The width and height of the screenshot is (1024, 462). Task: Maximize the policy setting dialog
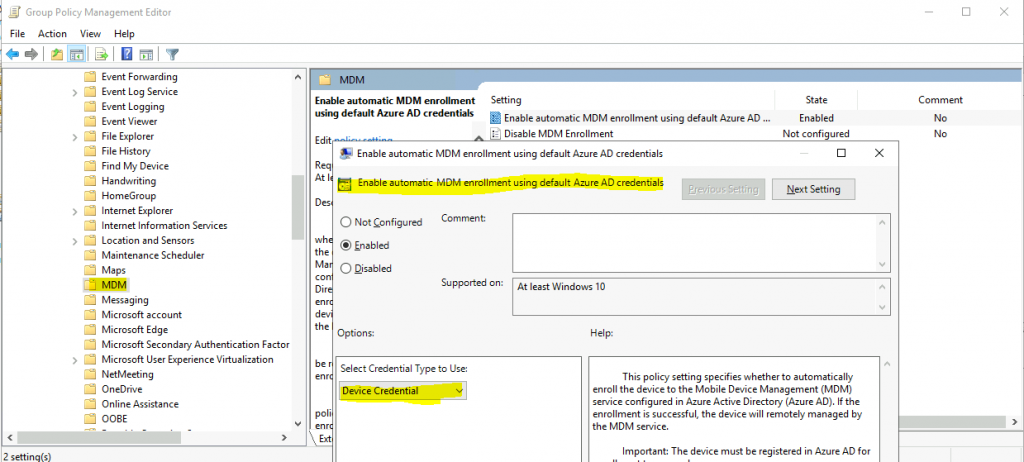(841, 153)
